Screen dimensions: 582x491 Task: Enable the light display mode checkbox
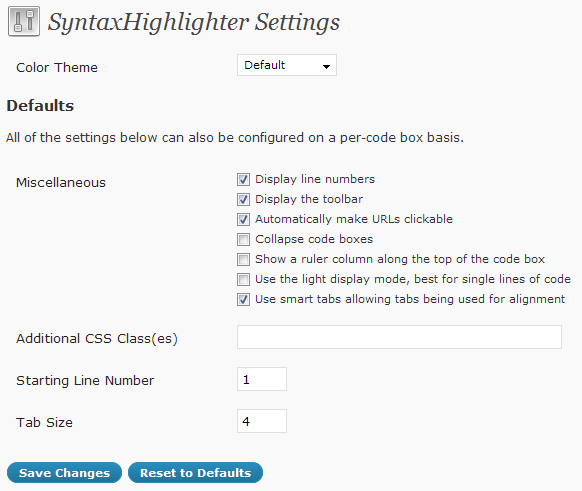click(x=243, y=279)
